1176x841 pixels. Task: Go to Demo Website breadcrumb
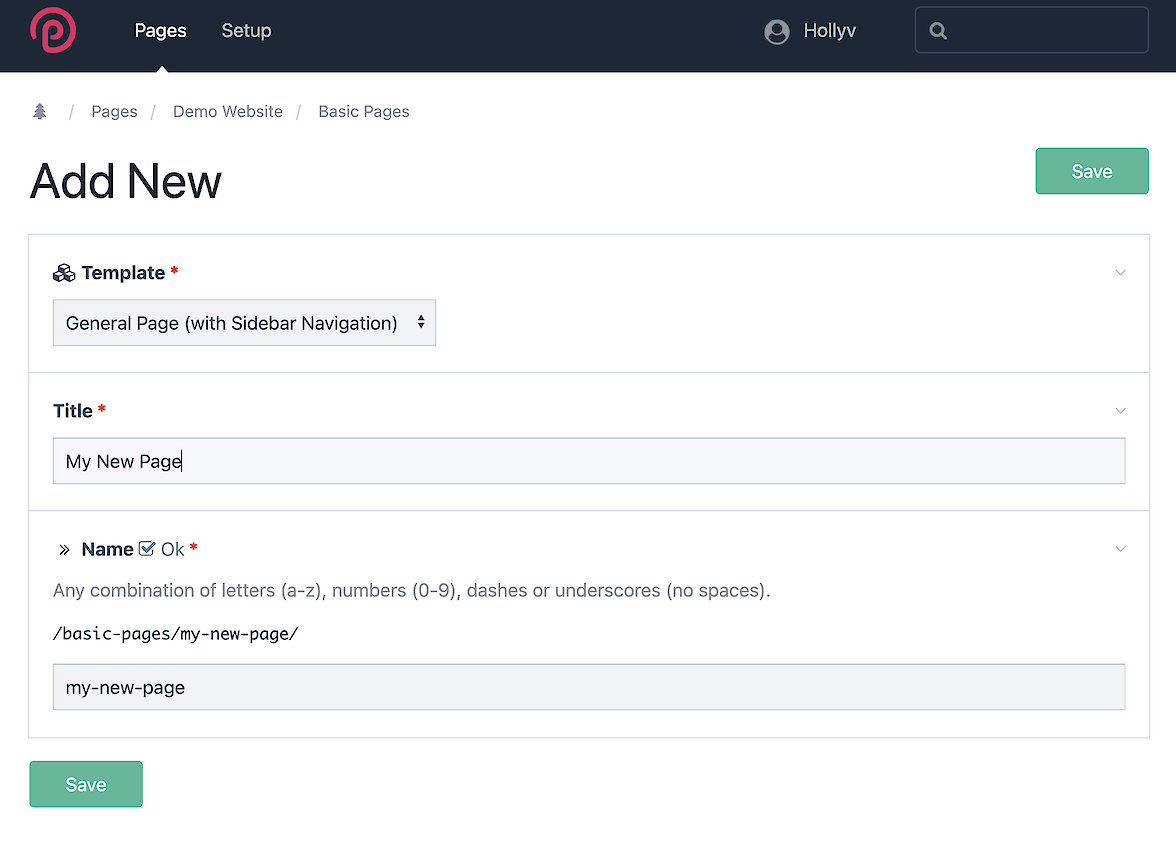click(x=228, y=111)
